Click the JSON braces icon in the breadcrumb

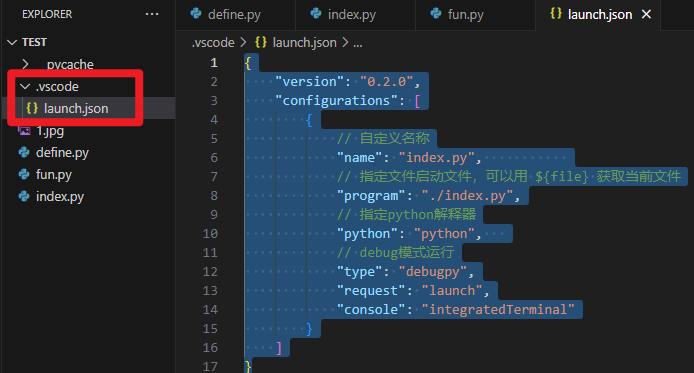[261, 42]
